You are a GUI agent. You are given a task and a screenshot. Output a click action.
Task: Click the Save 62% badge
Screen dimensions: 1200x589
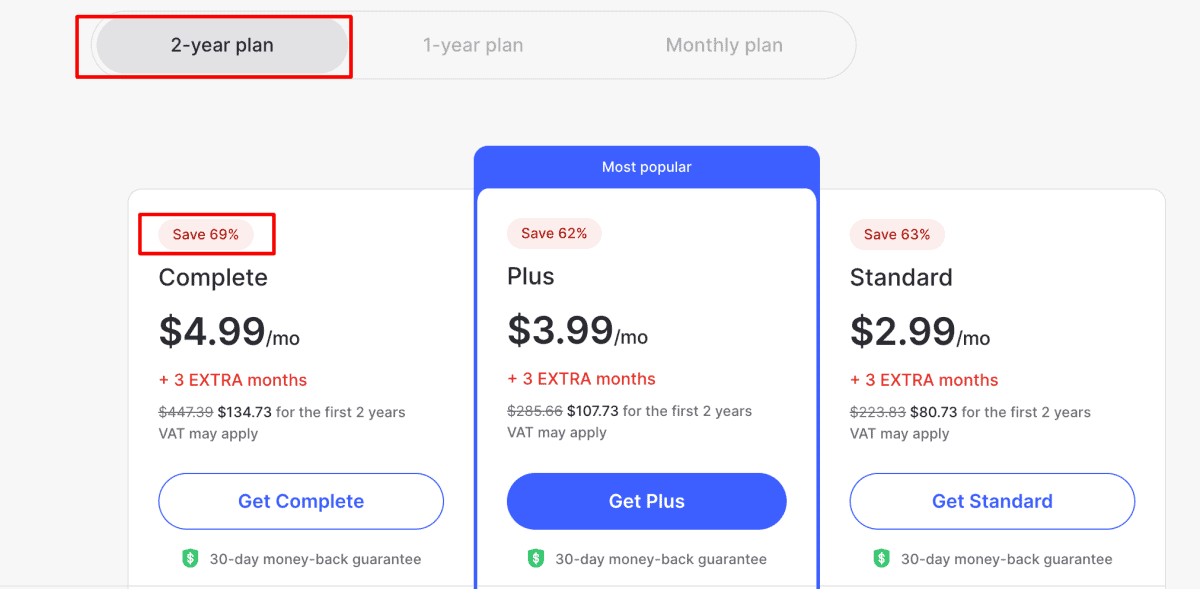pyautogui.click(x=554, y=233)
